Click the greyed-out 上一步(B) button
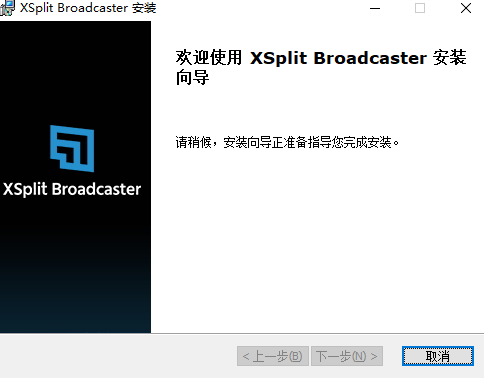484x378 pixels. click(x=273, y=356)
